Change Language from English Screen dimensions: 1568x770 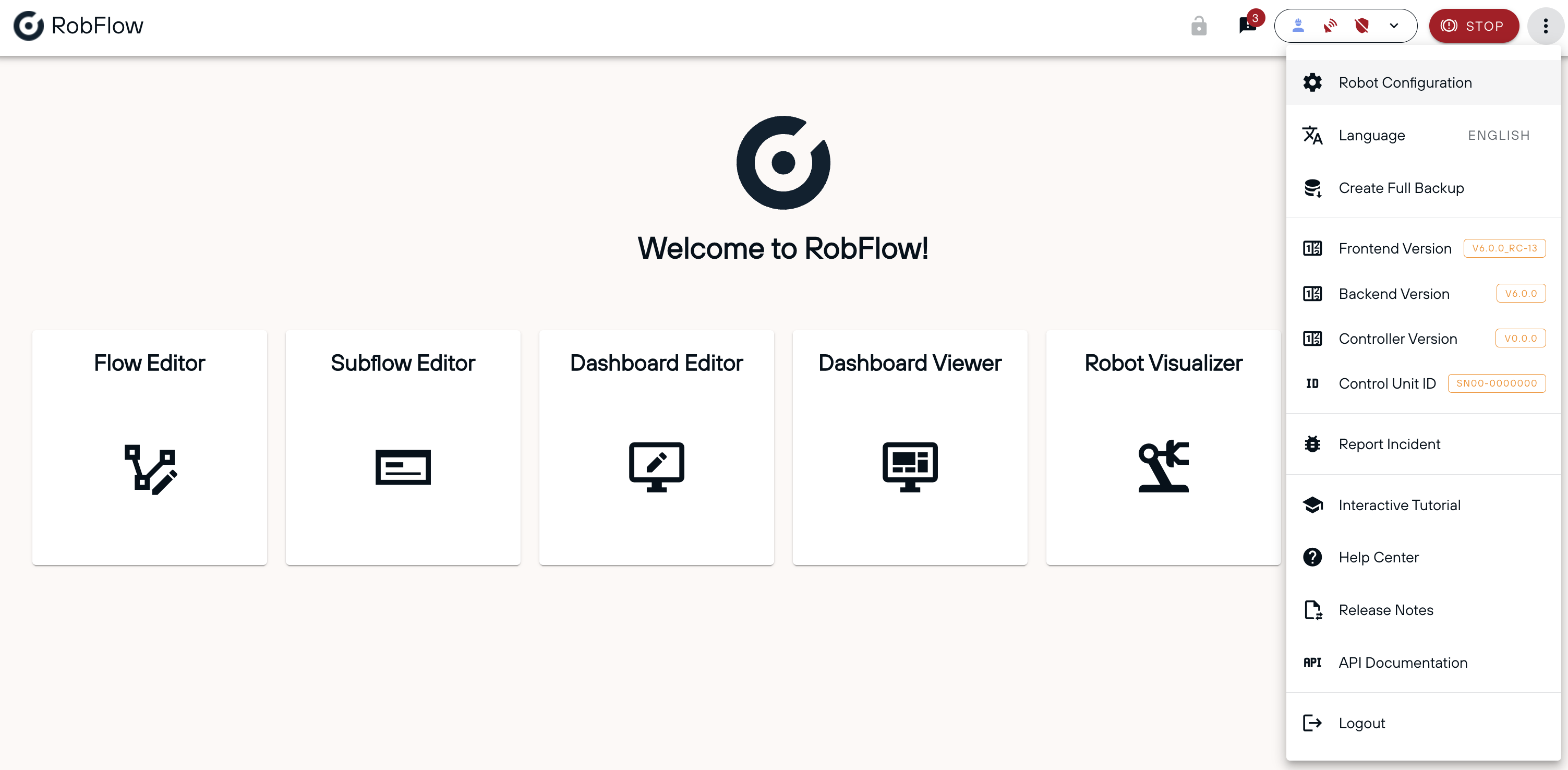click(x=1498, y=135)
